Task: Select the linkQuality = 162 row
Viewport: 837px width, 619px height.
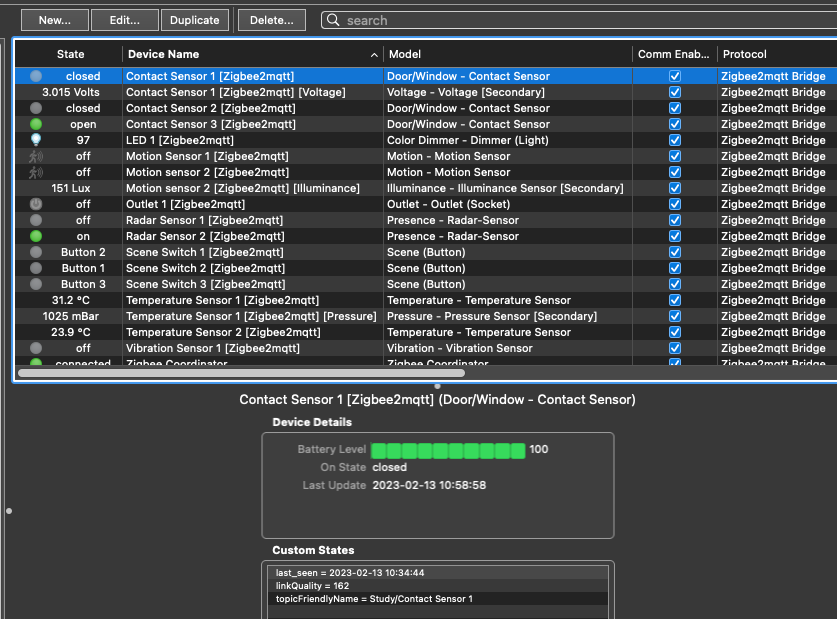Action: coord(438,585)
